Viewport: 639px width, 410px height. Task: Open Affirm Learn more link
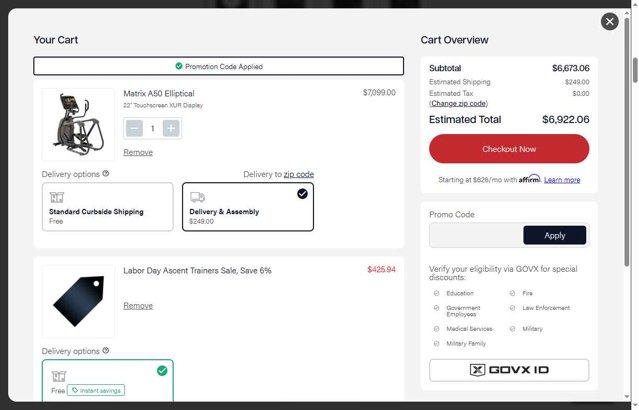(562, 180)
